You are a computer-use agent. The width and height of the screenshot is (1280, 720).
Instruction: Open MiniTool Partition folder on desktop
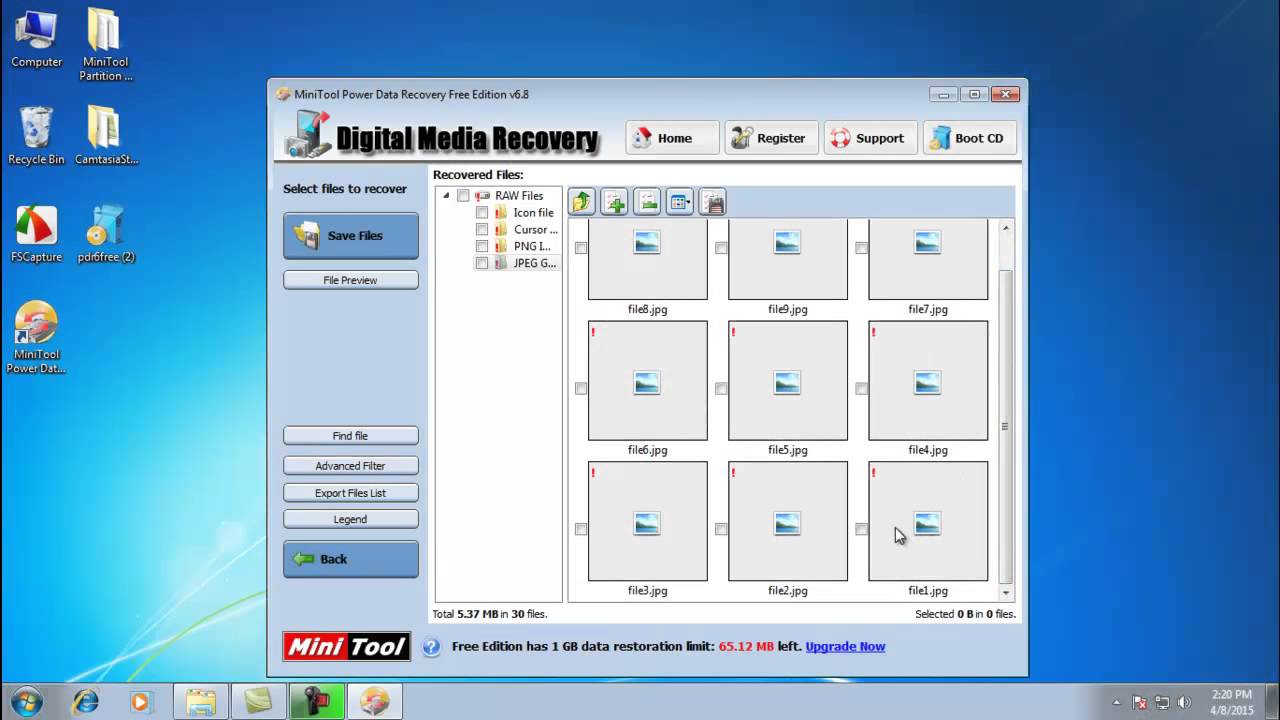(x=106, y=46)
